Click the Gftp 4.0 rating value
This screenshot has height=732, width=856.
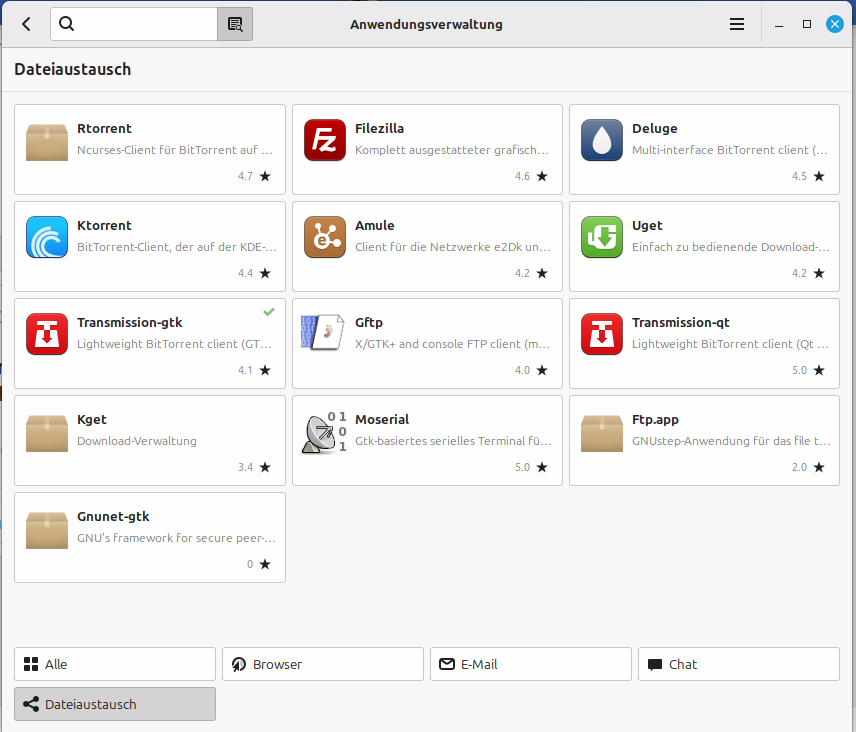tap(522, 370)
